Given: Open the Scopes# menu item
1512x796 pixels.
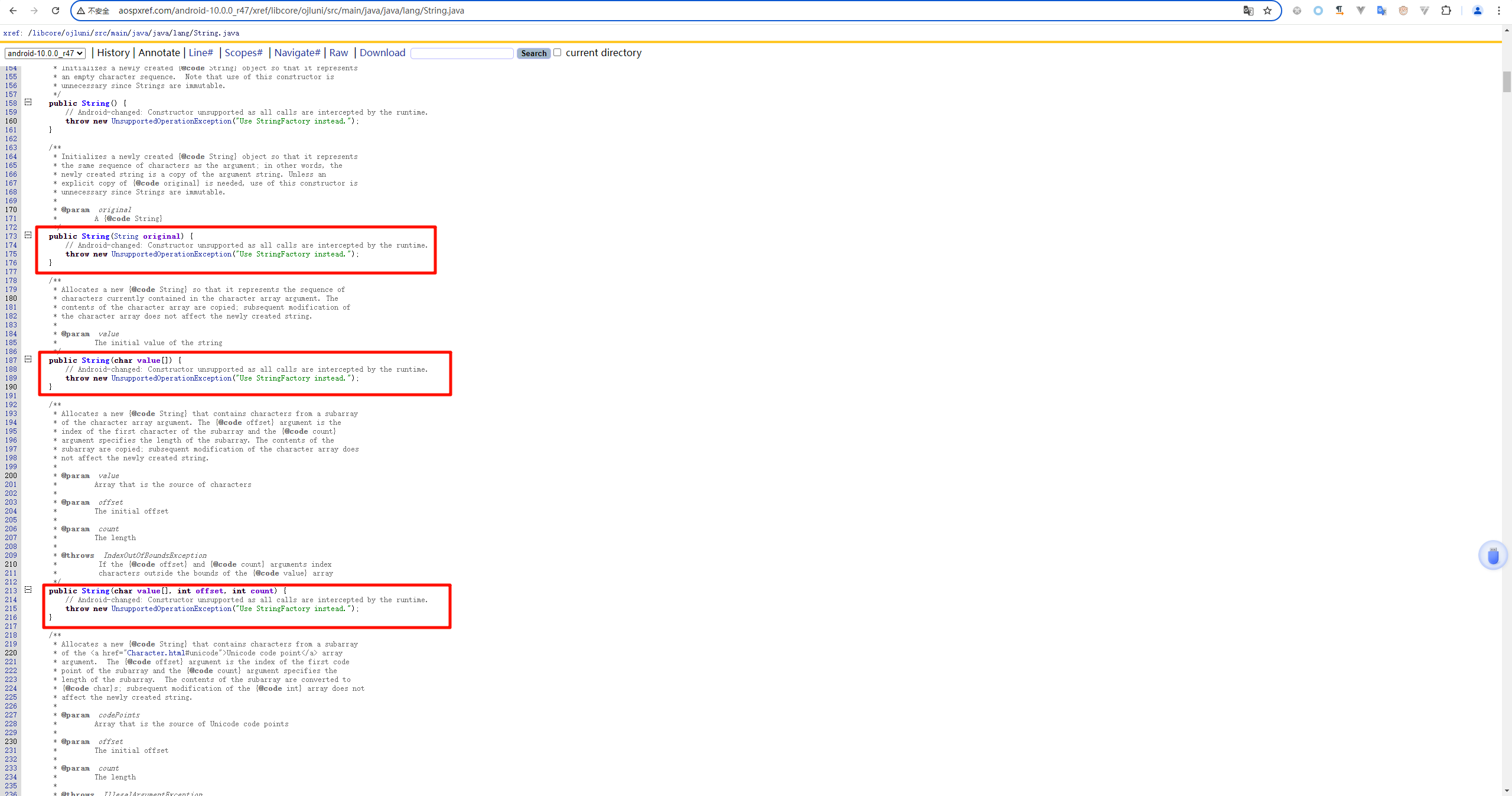Looking at the screenshot, I should tap(243, 53).
